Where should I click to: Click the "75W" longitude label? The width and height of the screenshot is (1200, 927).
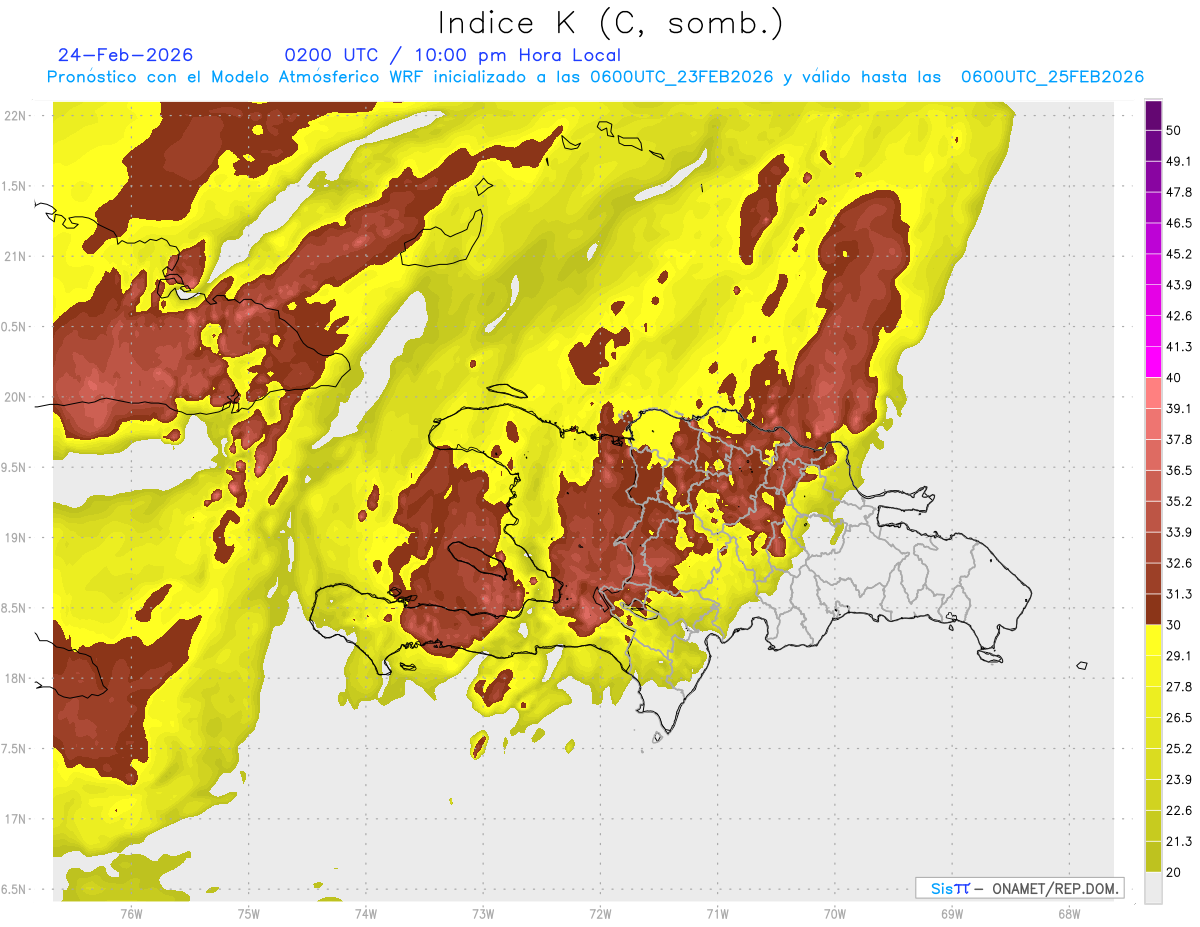click(248, 912)
